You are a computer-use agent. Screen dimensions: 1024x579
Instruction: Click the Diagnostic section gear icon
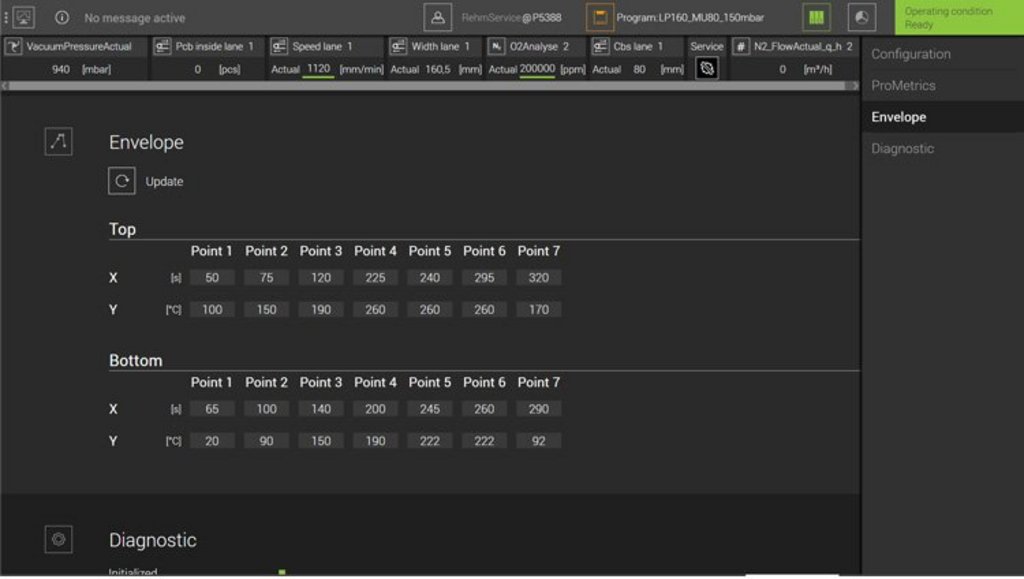pos(58,540)
